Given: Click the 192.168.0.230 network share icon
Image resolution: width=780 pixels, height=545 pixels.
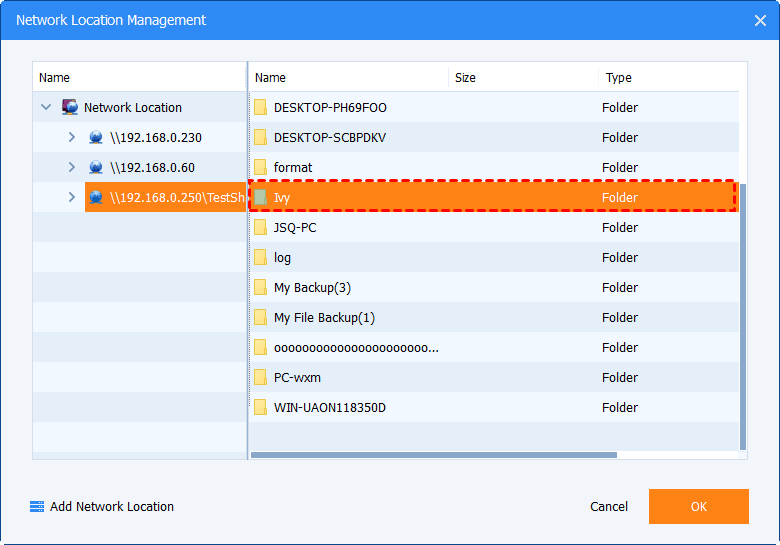Looking at the screenshot, I should coord(96,137).
